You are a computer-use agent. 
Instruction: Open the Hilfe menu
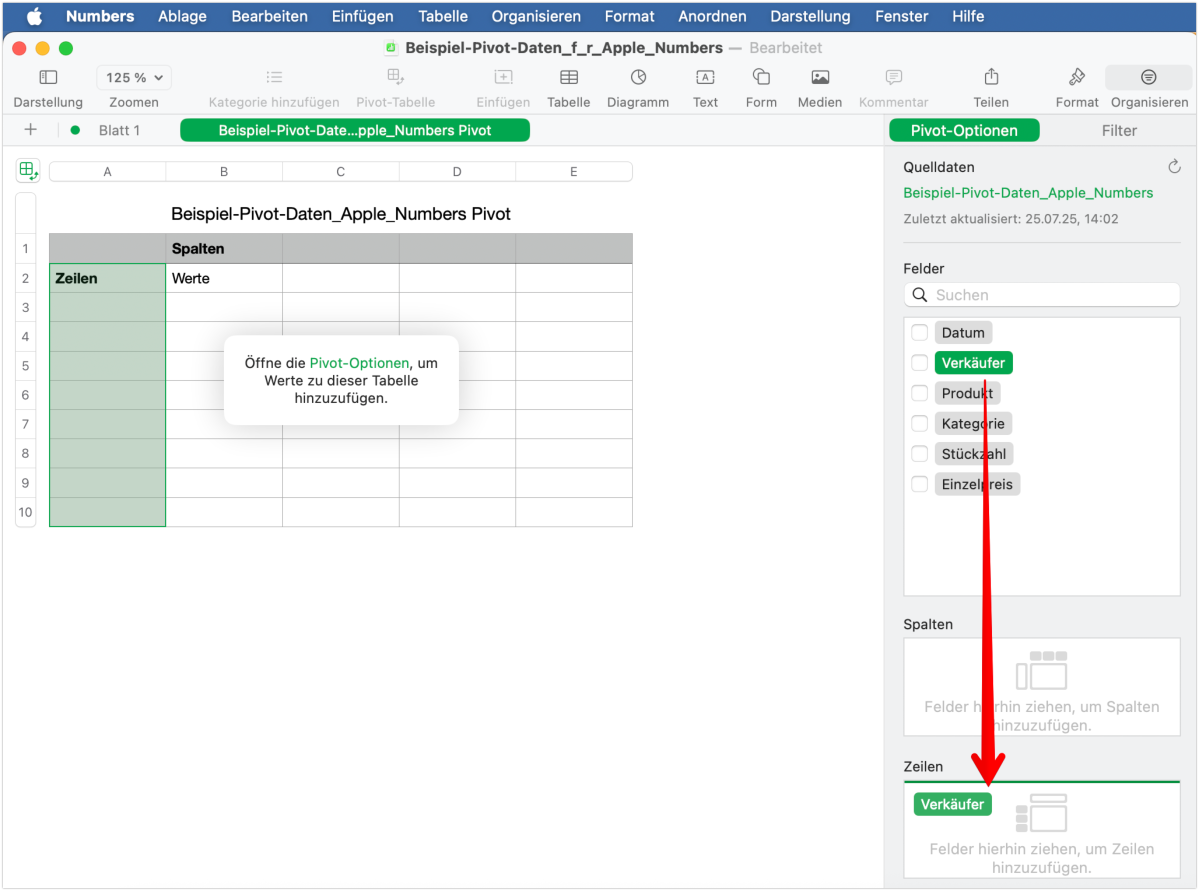[968, 16]
